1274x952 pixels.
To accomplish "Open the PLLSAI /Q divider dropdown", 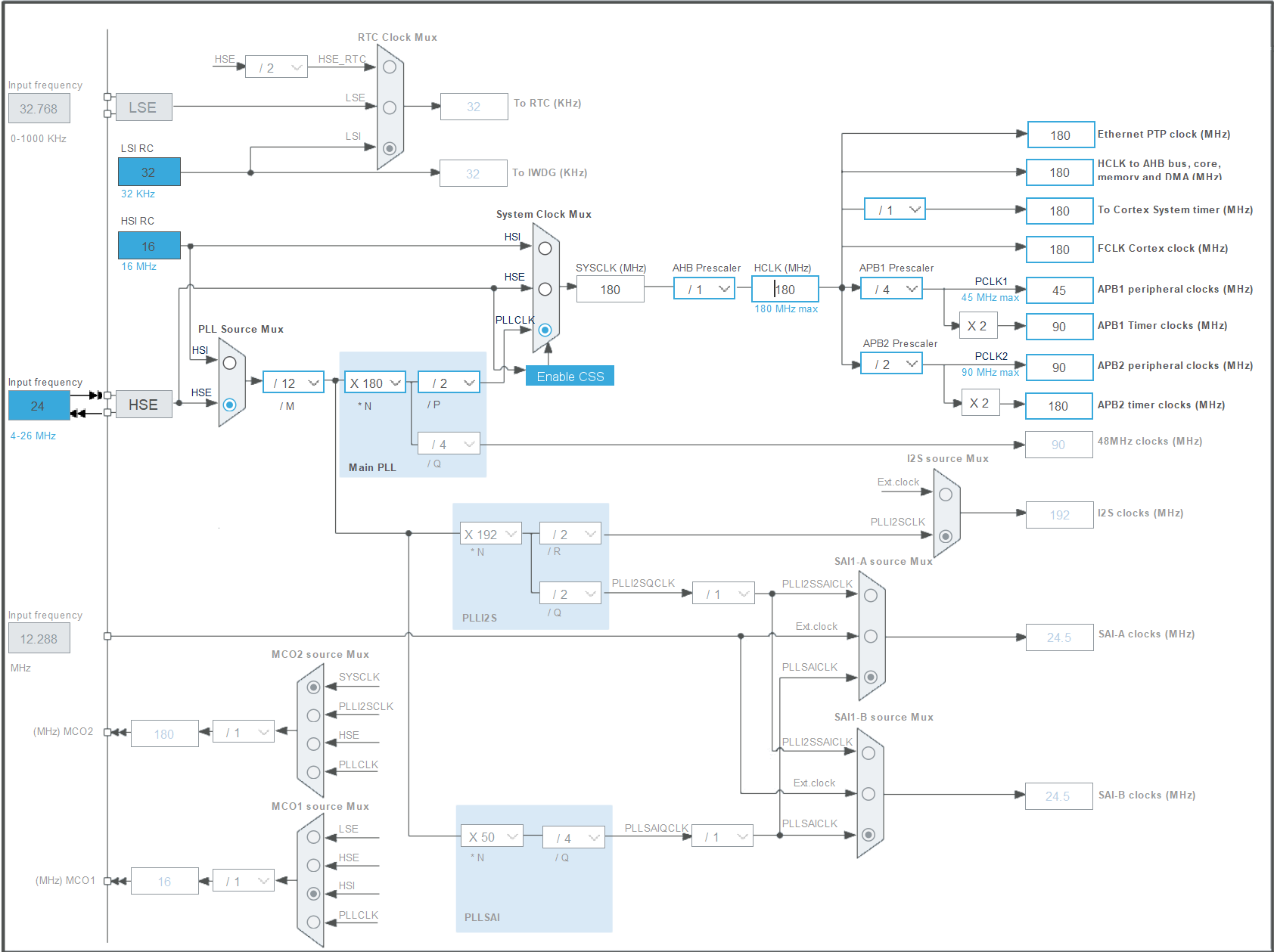I will [573, 837].
